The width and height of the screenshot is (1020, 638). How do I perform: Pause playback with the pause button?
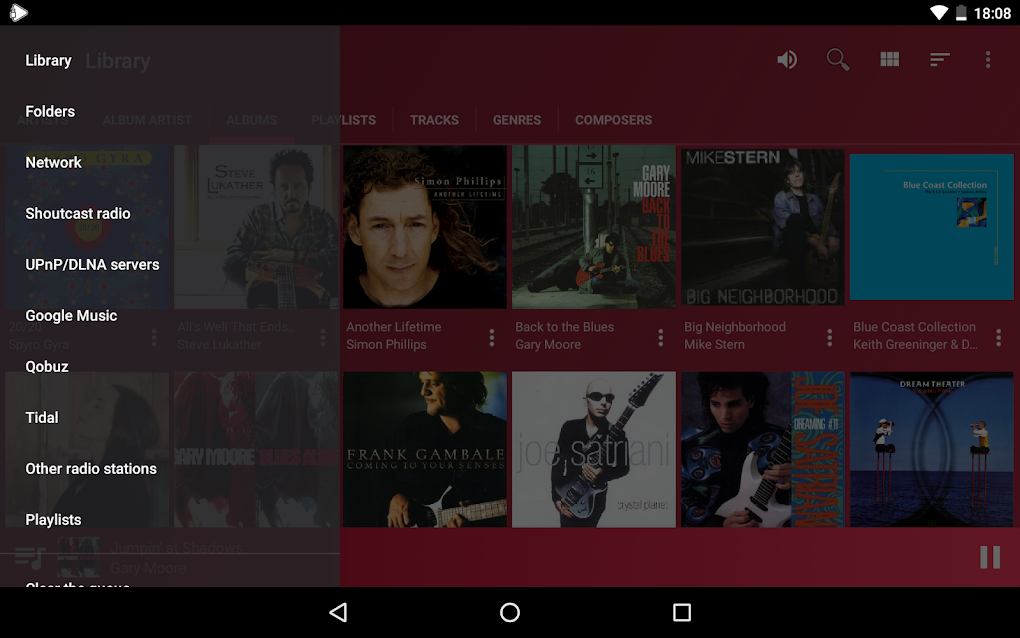pyautogui.click(x=989, y=557)
